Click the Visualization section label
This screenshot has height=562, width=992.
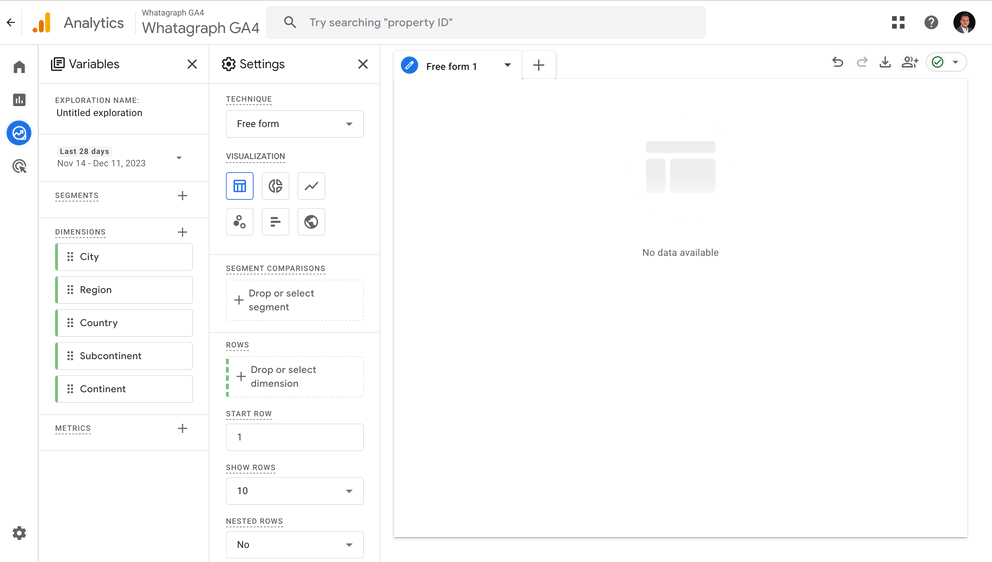tap(256, 156)
